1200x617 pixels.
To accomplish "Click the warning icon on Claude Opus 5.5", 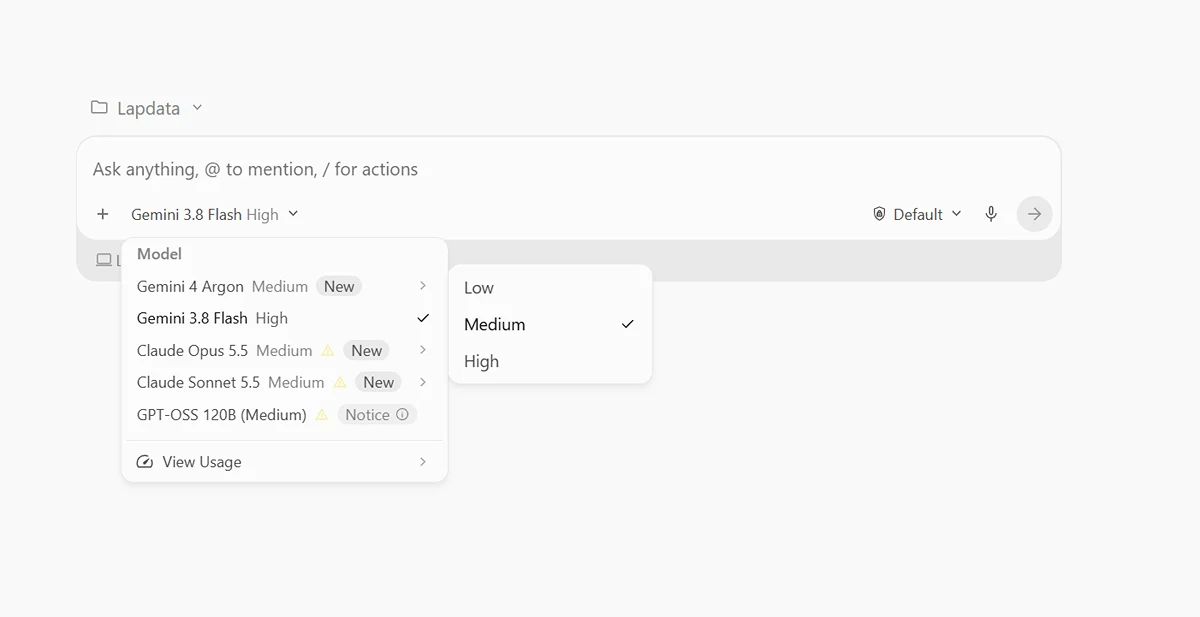I will coord(328,350).
